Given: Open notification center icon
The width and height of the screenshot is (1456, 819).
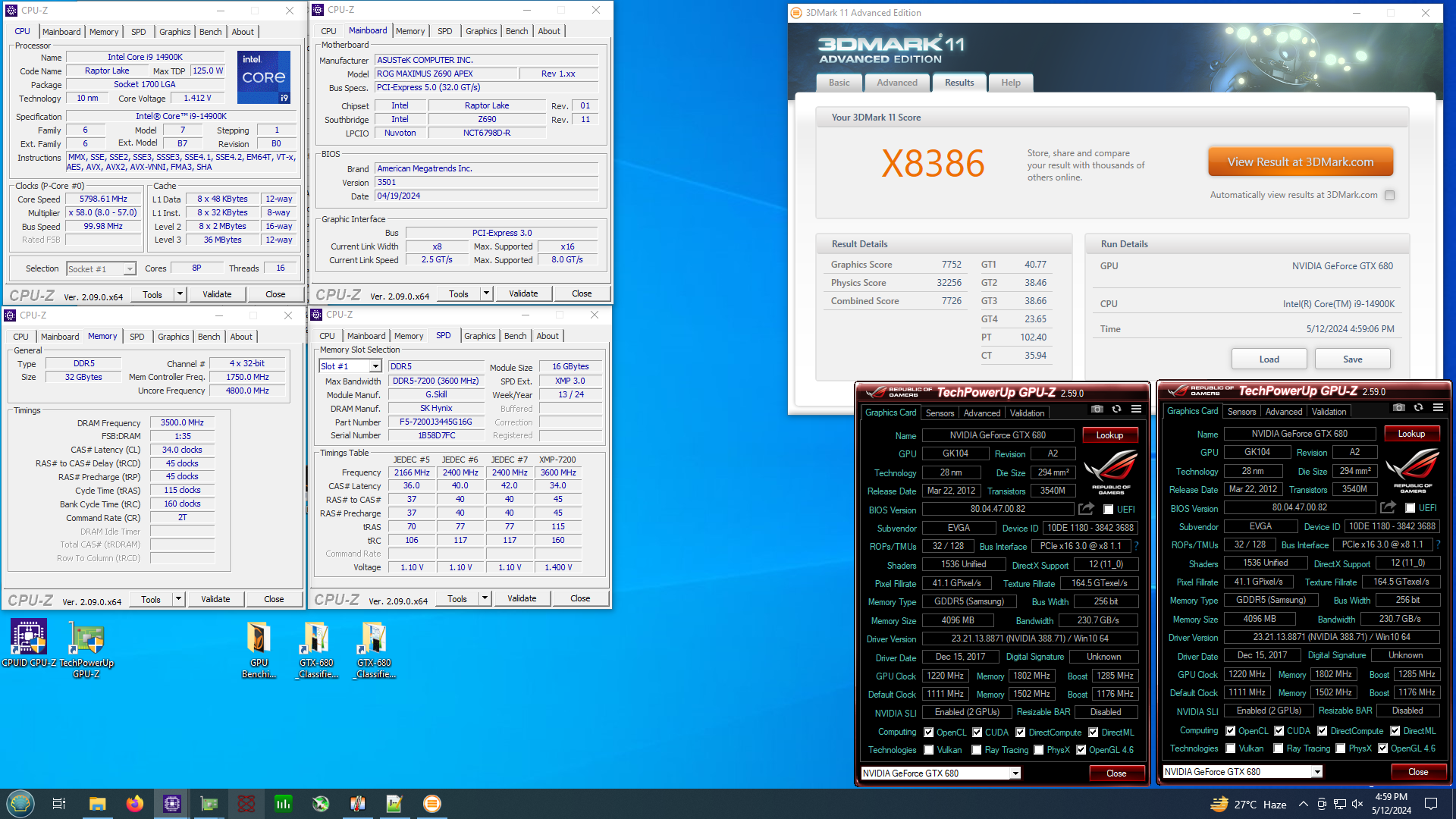Looking at the screenshot, I should tap(1431, 804).
